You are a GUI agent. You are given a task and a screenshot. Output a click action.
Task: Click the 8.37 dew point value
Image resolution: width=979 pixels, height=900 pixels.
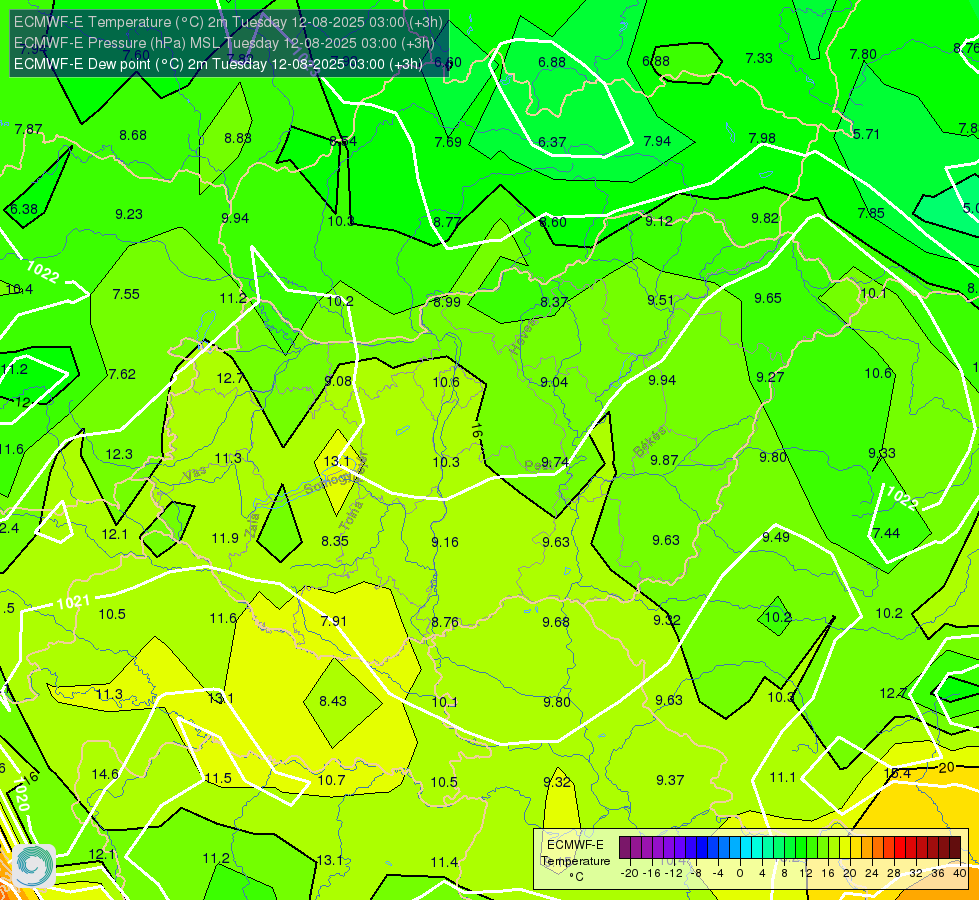pos(554,302)
